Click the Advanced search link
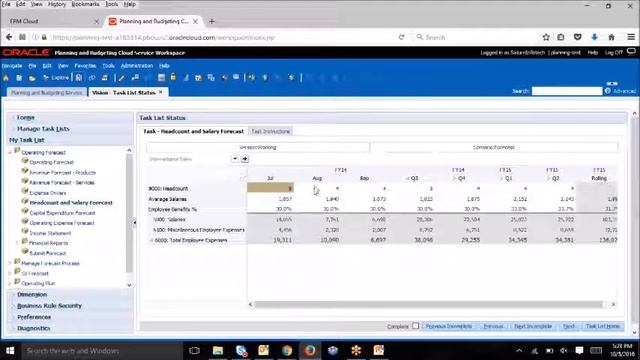 pos(624,91)
